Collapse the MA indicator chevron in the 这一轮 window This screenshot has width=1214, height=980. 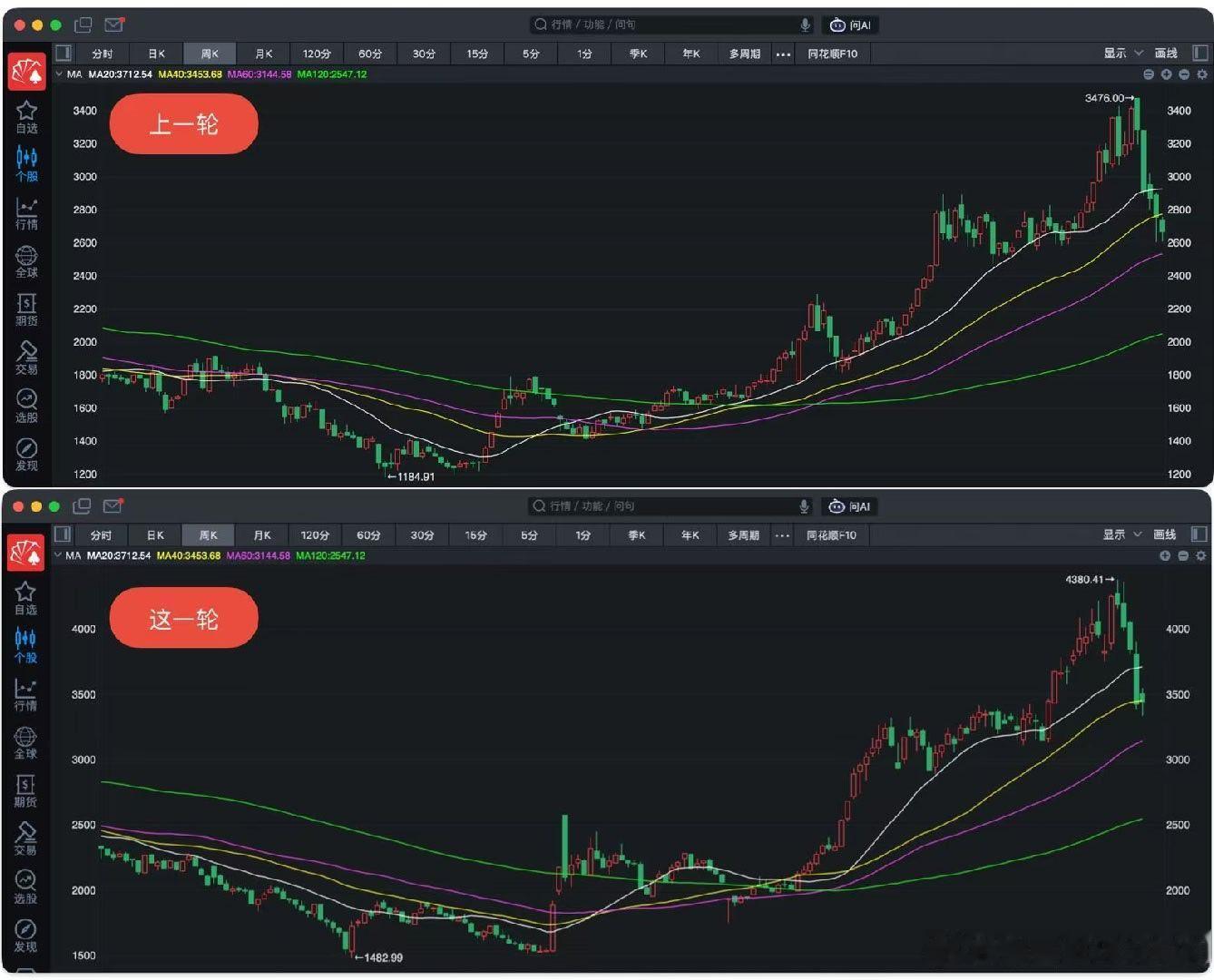tap(59, 555)
